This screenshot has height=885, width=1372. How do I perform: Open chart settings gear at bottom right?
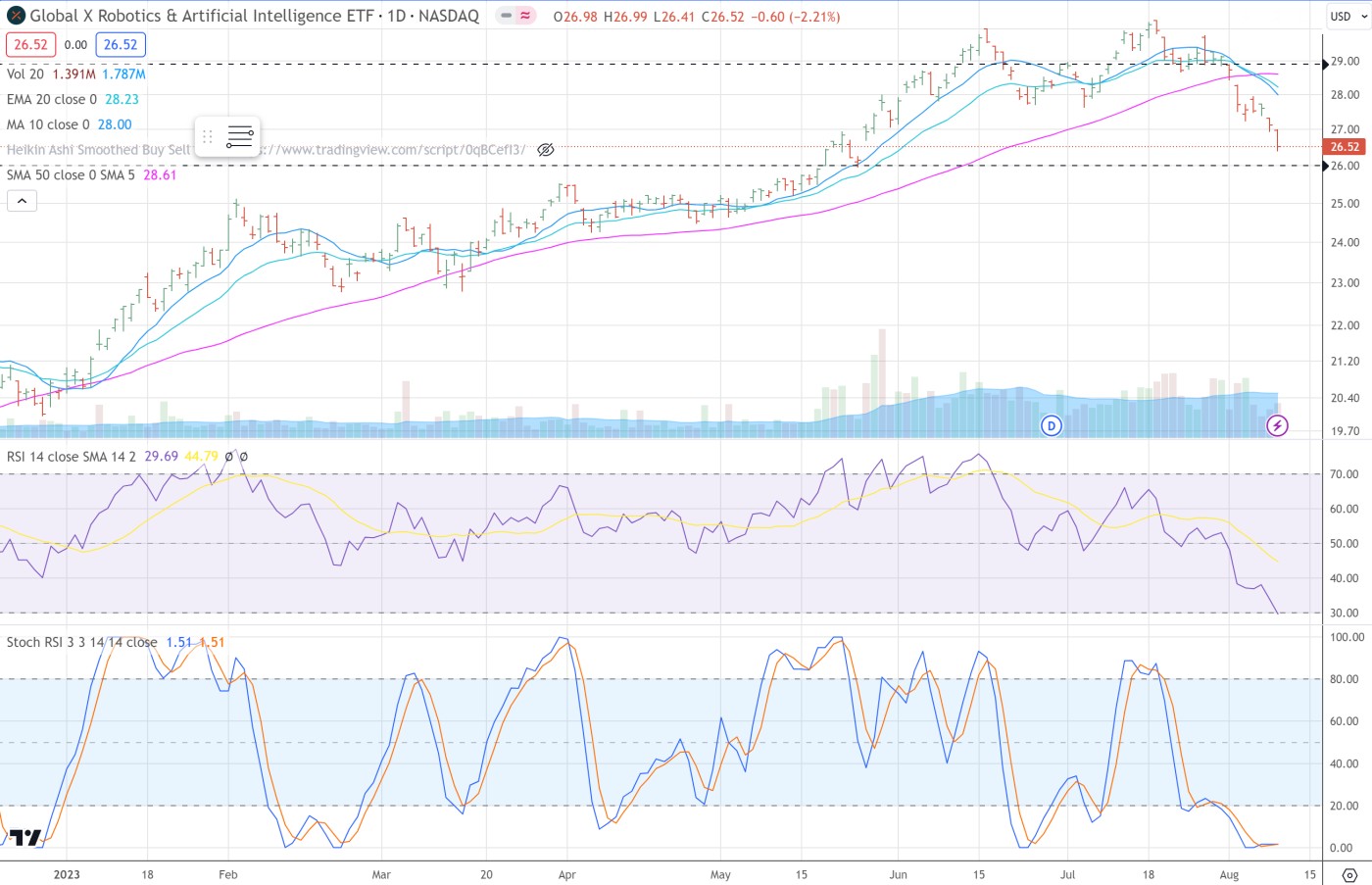click(x=1349, y=874)
